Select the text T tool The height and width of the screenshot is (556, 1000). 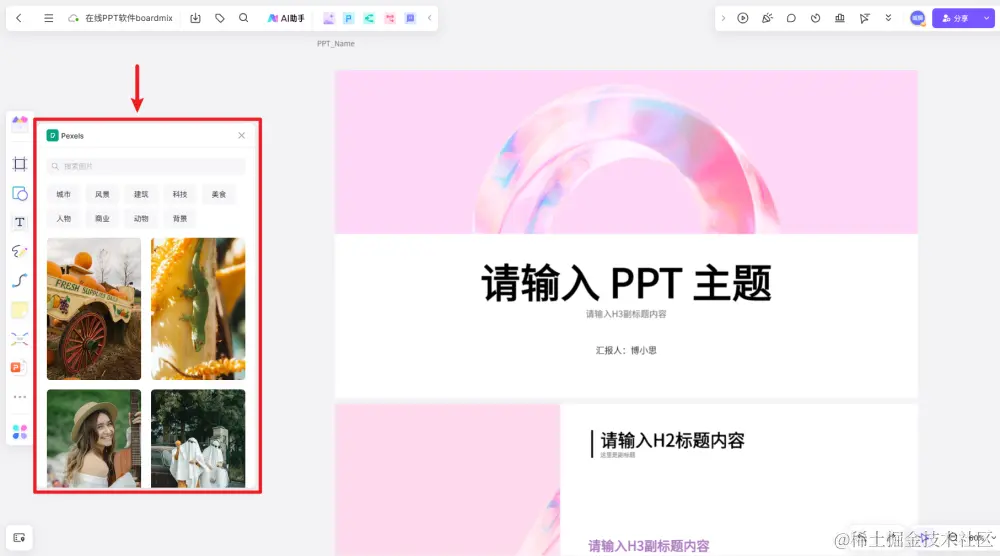20,222
